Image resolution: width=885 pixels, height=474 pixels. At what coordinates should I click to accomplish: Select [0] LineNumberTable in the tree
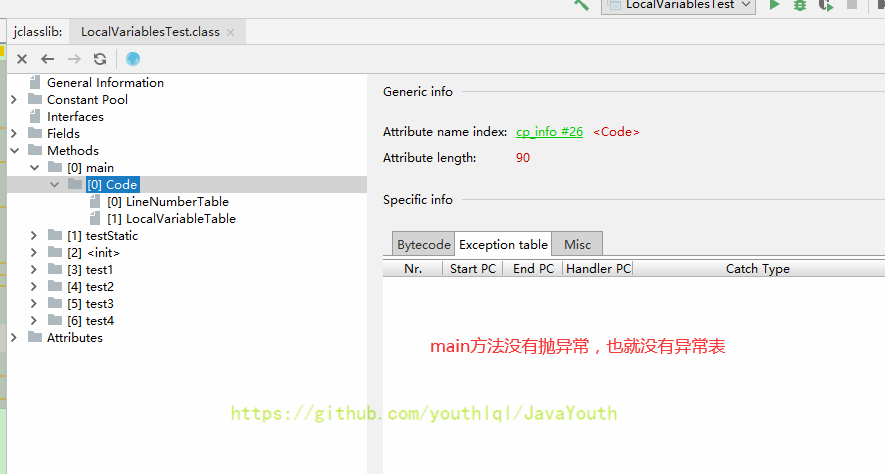[x=168, y=201]
